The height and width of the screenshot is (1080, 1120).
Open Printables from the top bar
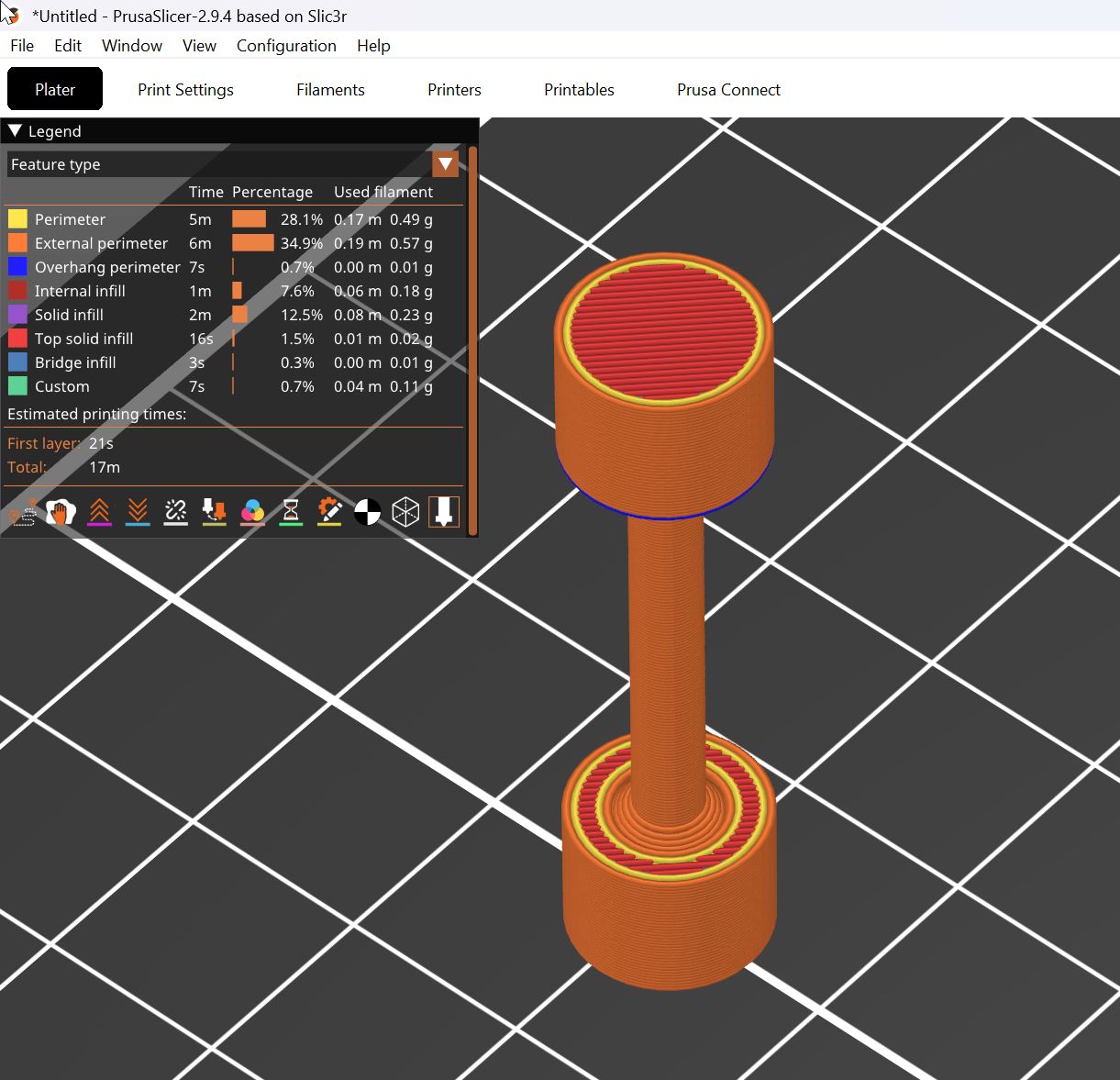(579, 89)
